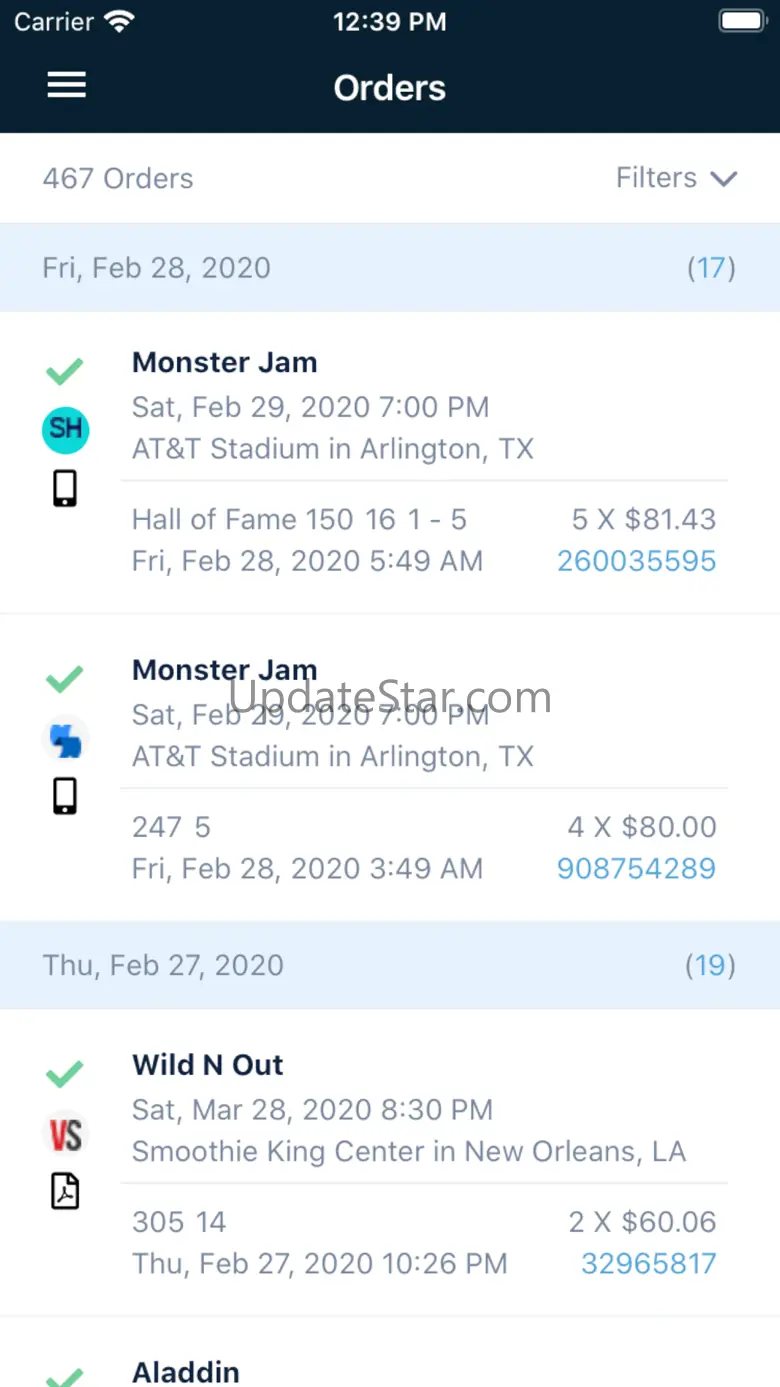Click green checkmark on second Monster Jam order

tap(65, 680)
